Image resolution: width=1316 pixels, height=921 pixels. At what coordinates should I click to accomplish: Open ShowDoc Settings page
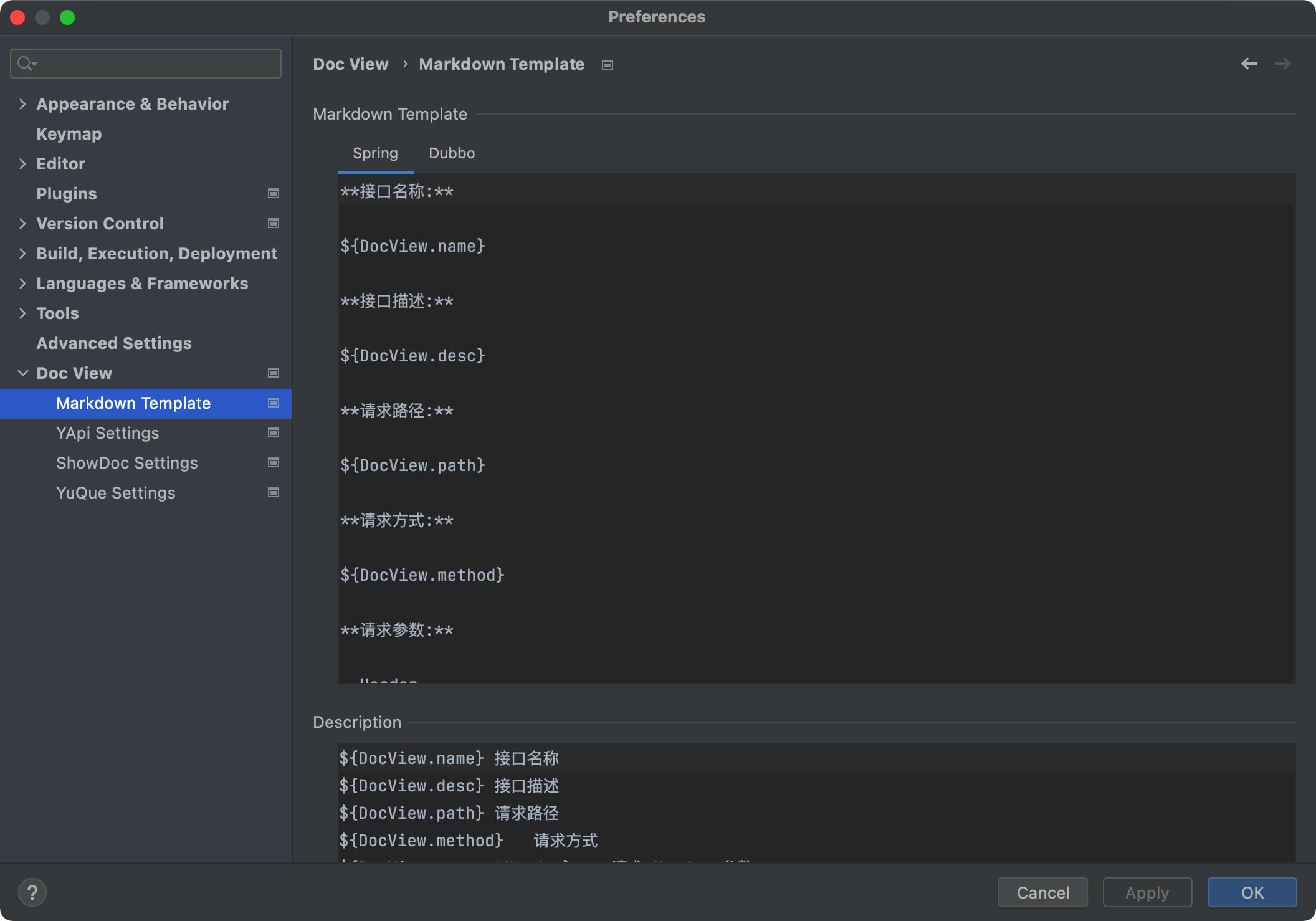coord(127,462)
